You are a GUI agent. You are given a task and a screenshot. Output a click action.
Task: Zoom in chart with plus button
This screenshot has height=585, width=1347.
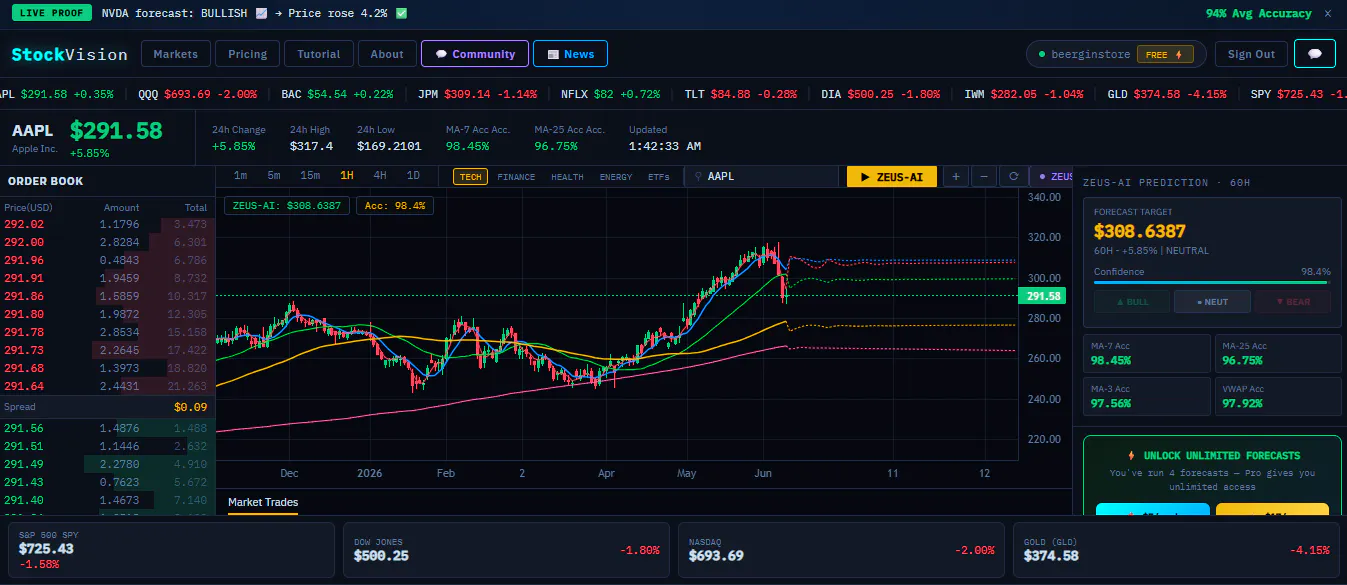click(955, 176)
